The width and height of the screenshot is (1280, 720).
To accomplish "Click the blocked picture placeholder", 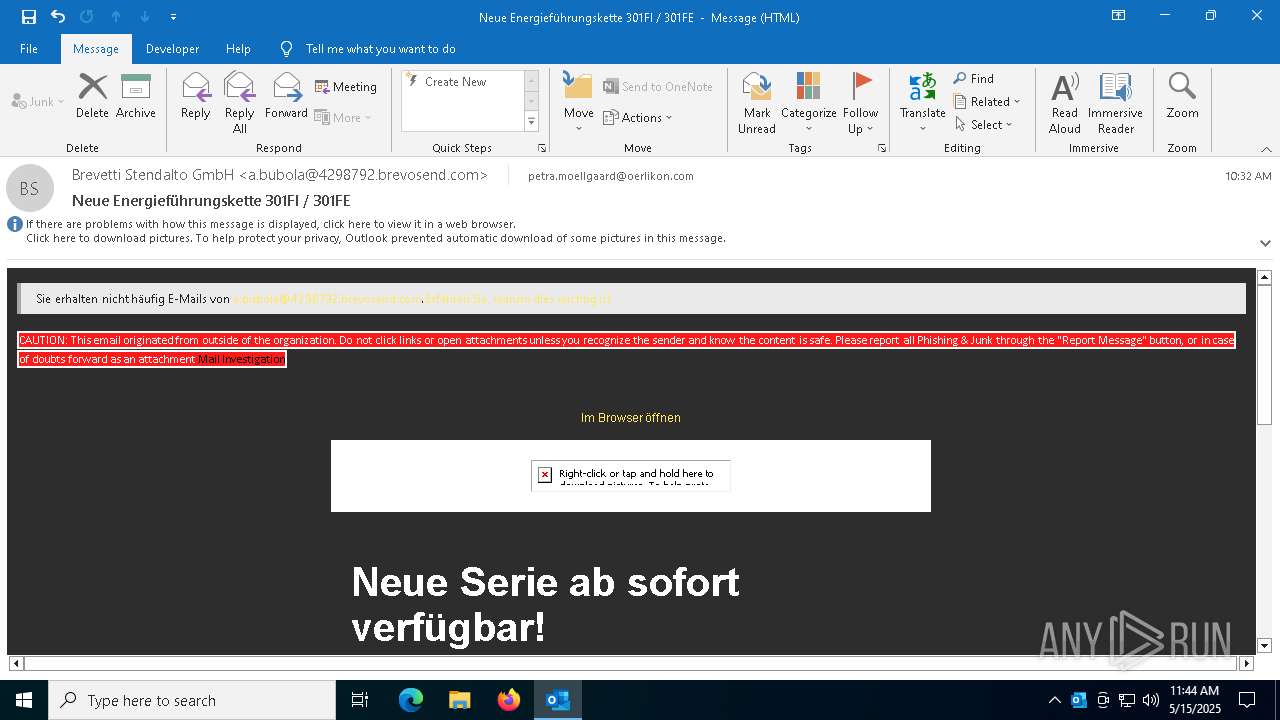I will 631,476.
